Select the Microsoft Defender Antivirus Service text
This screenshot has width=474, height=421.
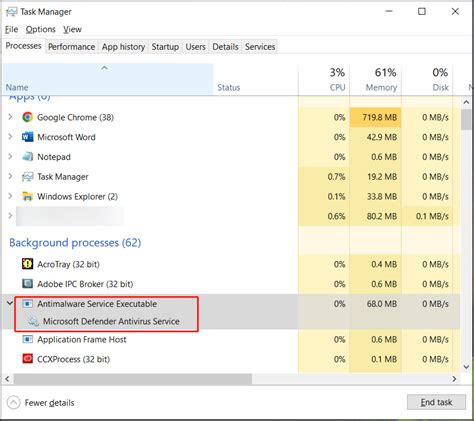pos(111,321)
